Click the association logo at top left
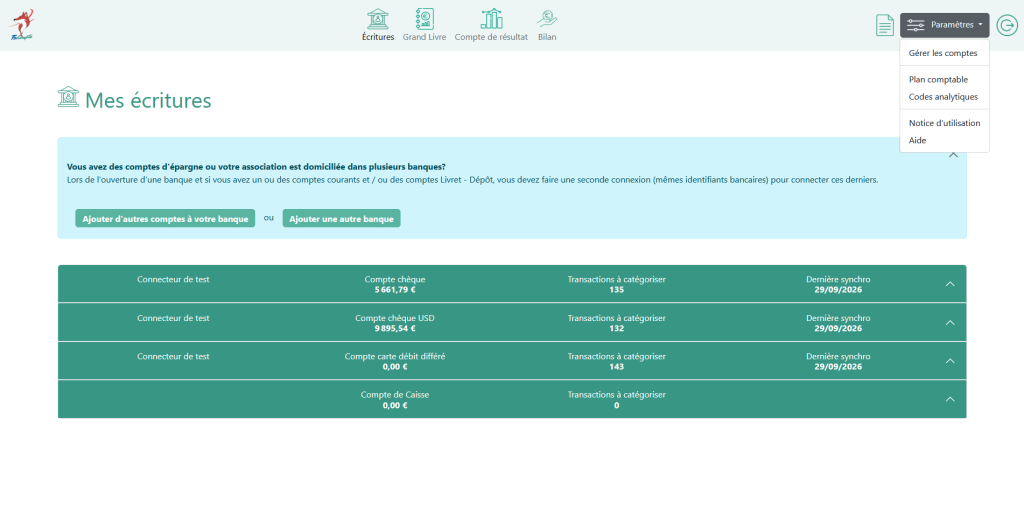Viewport: 1024px width, 509px height. [22, 25]
